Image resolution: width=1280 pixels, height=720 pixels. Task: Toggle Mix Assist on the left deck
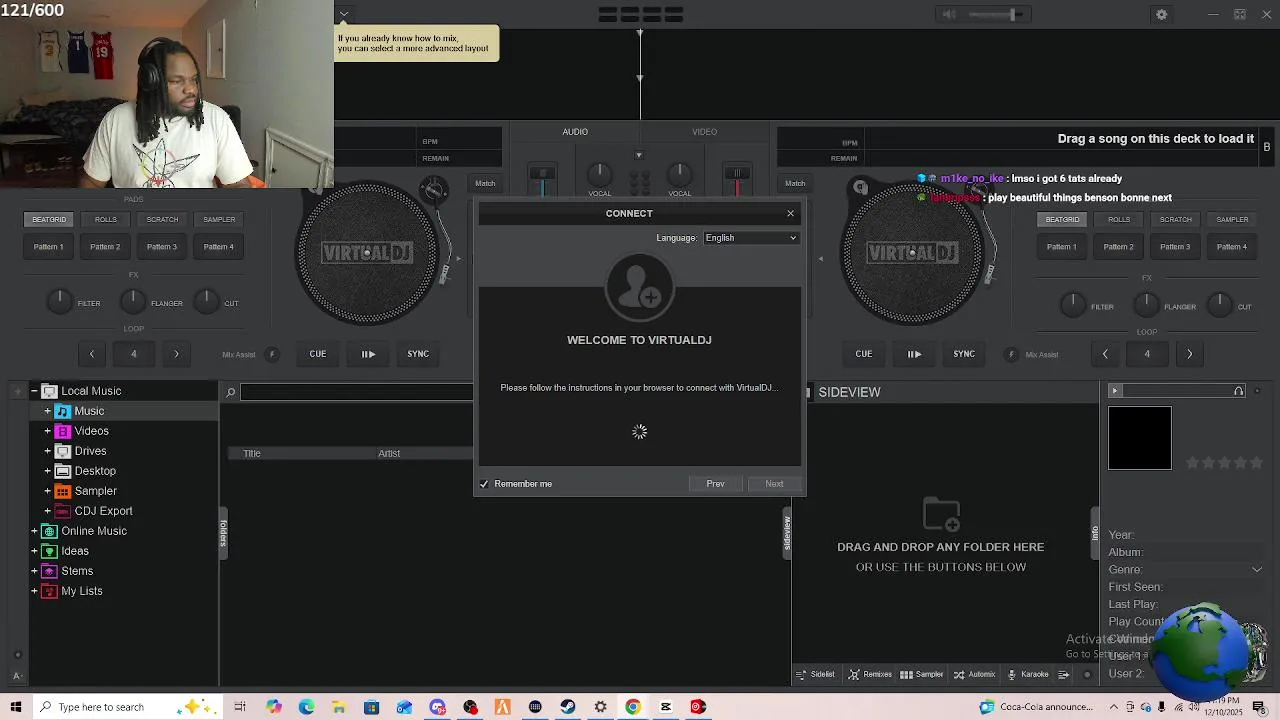pyautogui.click(x=271, y=354)
